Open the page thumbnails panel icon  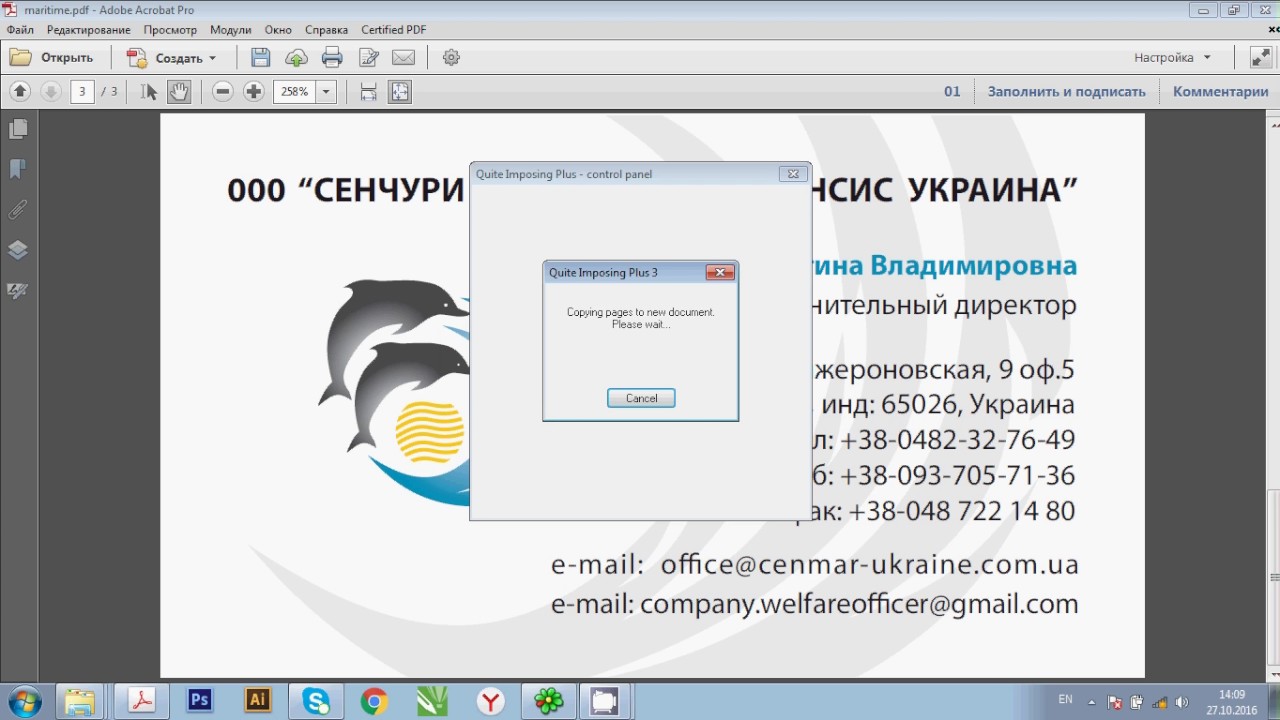coord(18,129)
